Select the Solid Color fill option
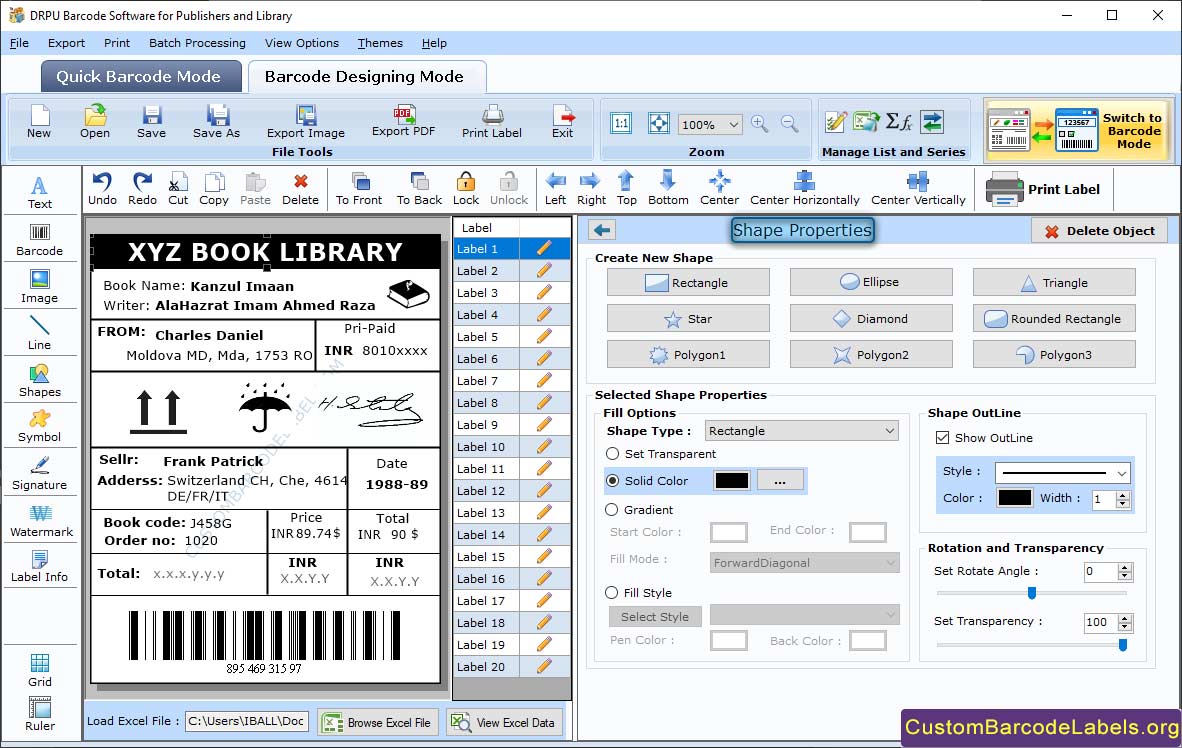 tap(613, 480)
